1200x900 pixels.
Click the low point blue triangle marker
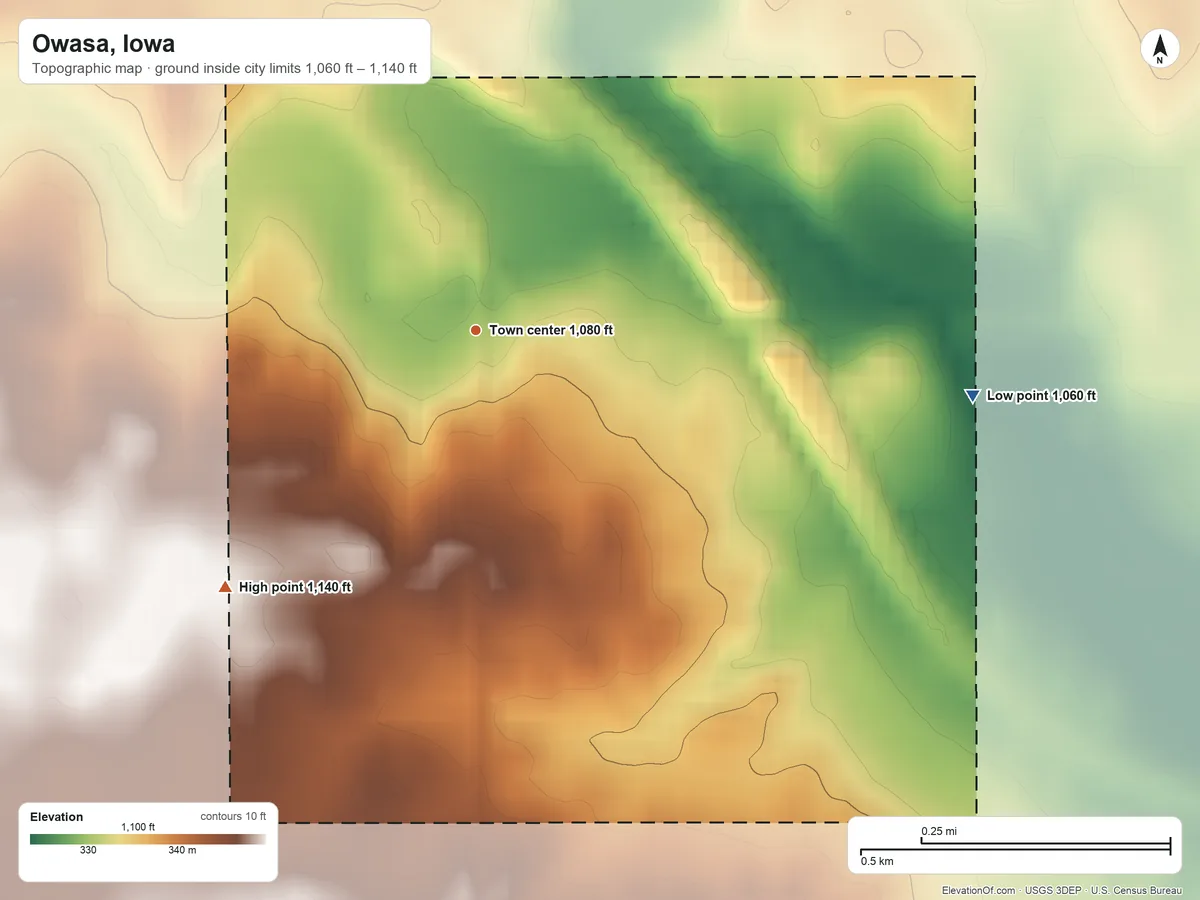[971, 396]
